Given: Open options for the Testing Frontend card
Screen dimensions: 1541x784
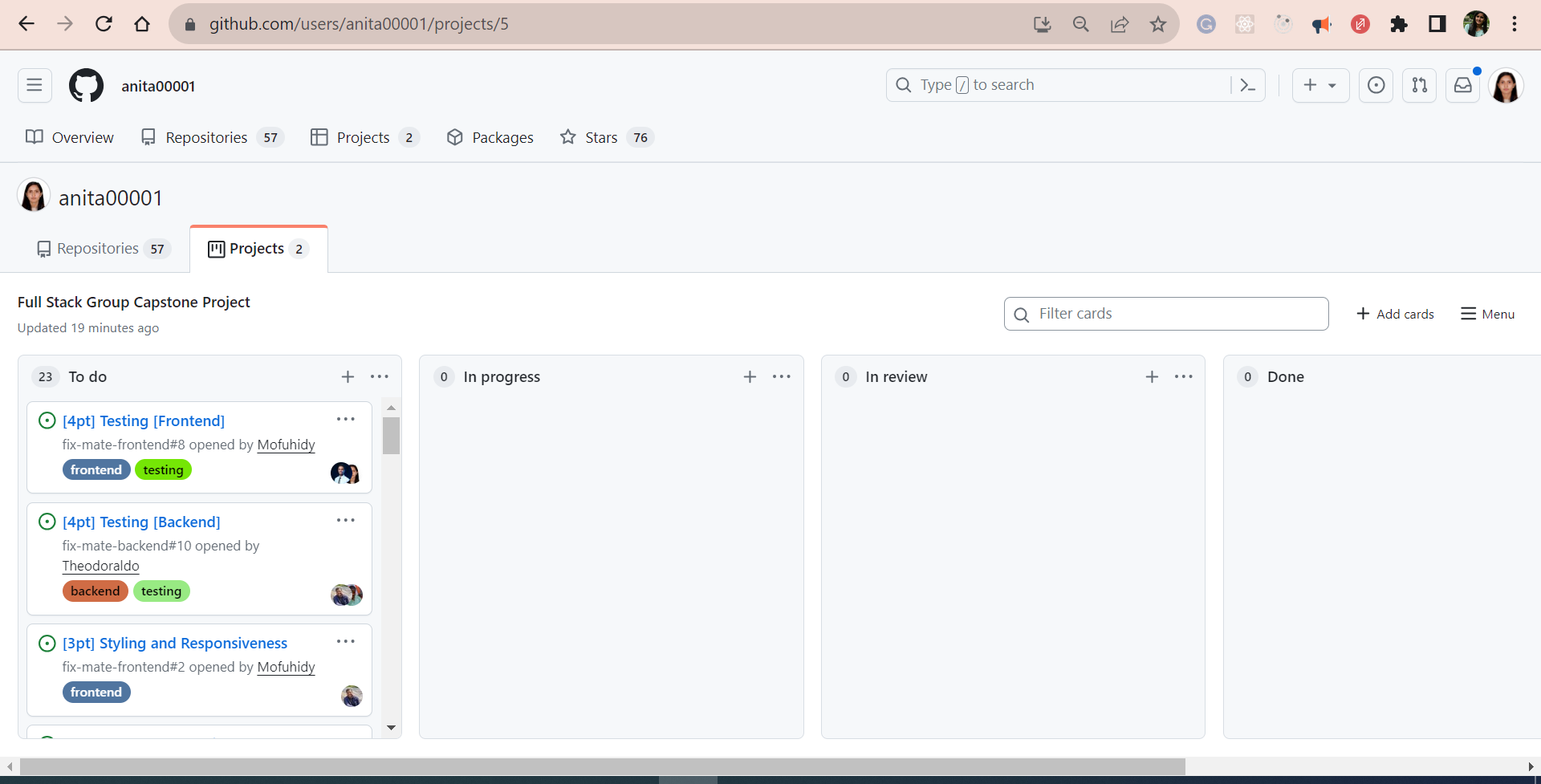Looking at the screenshot, I should pos(346,419).
